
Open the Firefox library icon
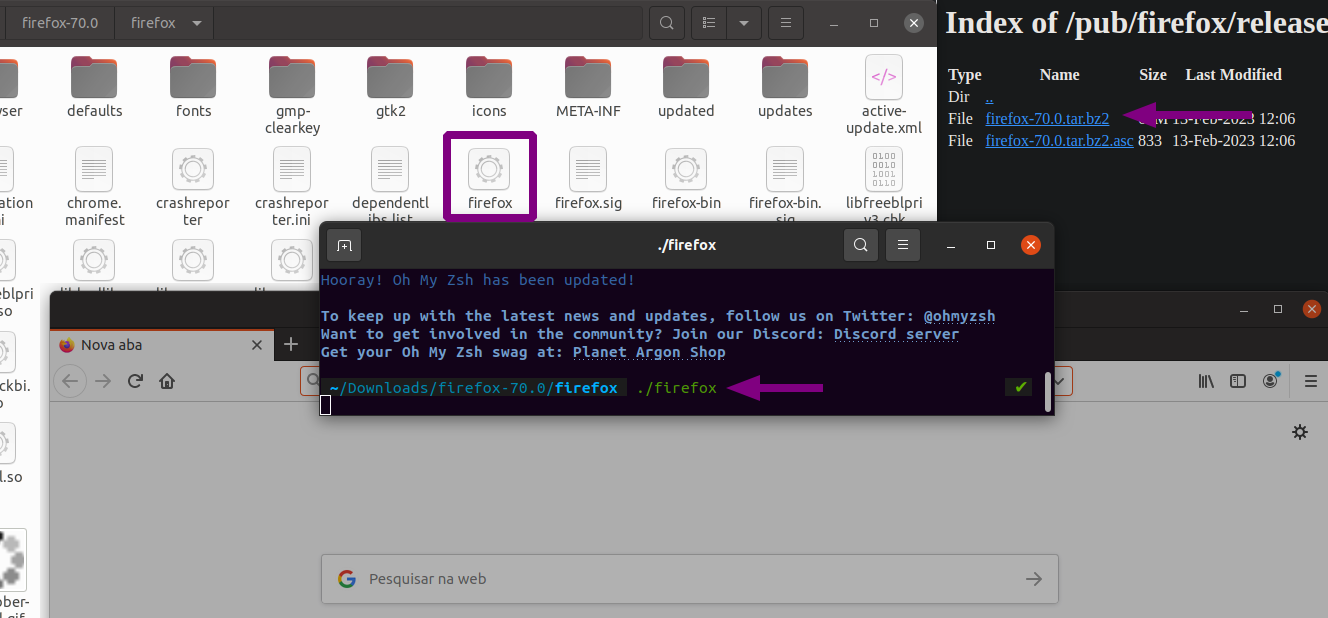pyautogui.click(x=1206, y=381)
